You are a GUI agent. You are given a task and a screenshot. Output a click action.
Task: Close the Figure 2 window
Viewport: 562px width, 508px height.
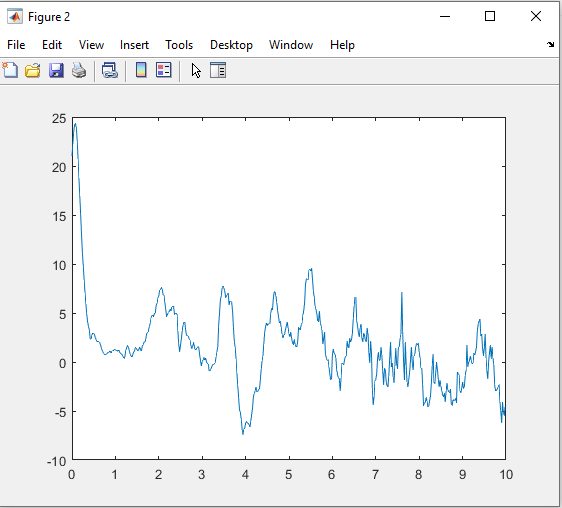tap(536, 16)
